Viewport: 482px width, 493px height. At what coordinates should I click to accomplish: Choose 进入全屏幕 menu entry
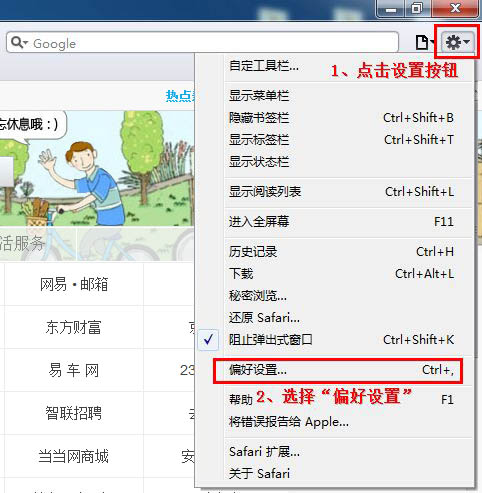pyautogui.click(x=335, y=222)
